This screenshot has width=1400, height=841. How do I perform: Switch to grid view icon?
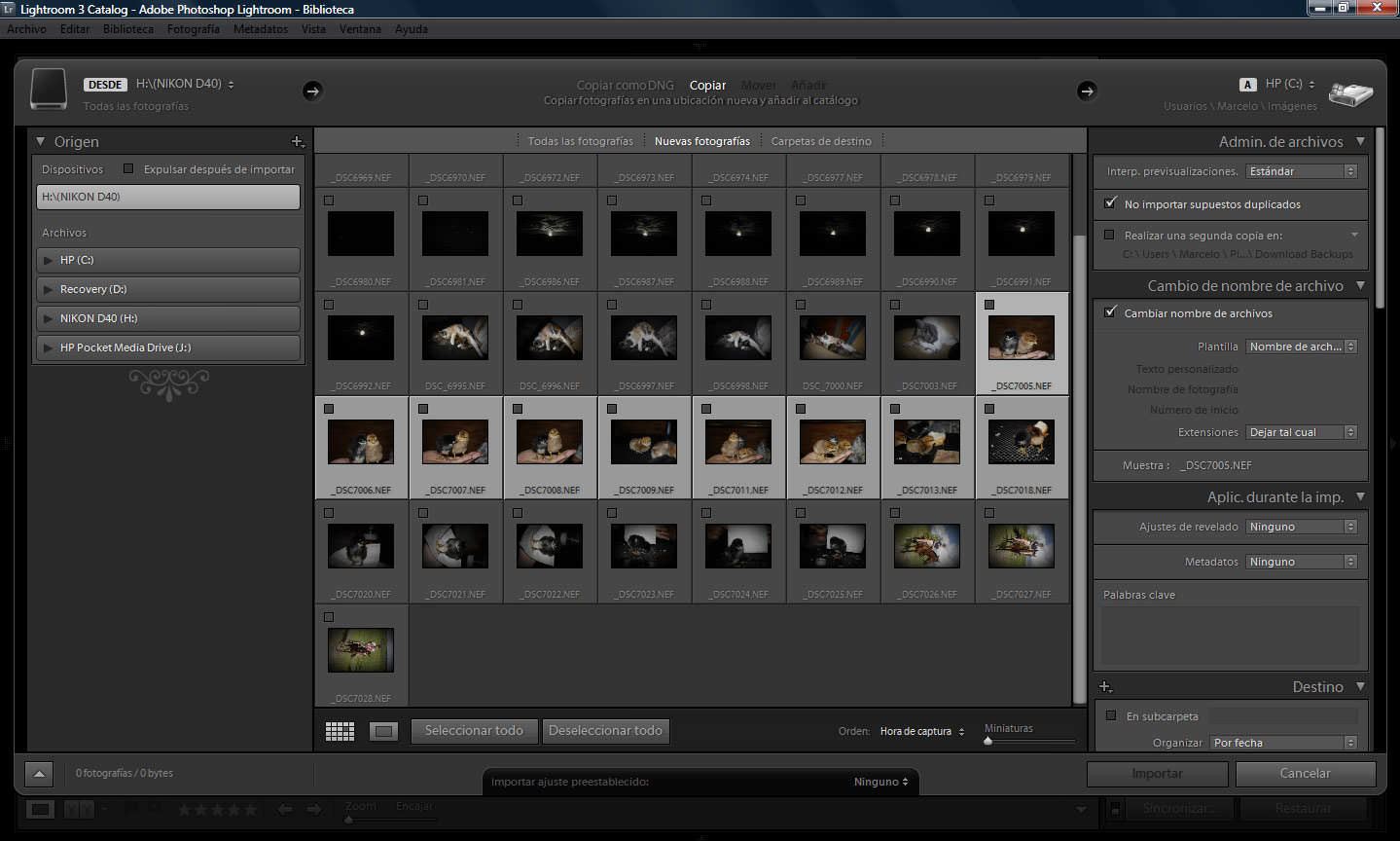340,731
